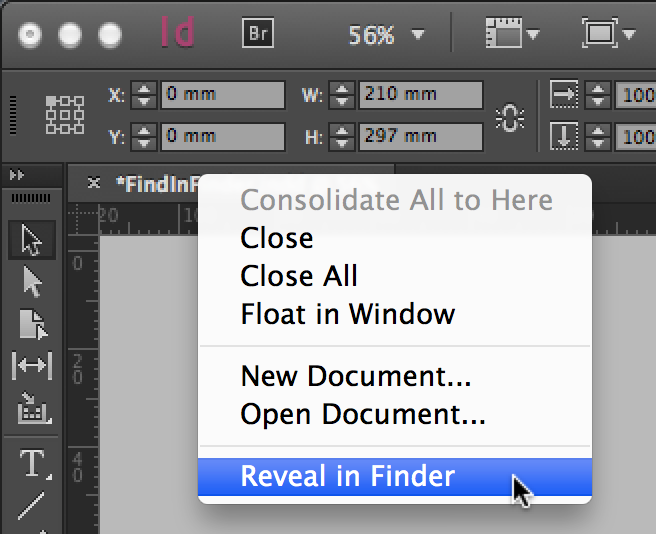Open Adobe Bridge via Br icon
This screenshot has width=656, height=534.
point(258,33)
